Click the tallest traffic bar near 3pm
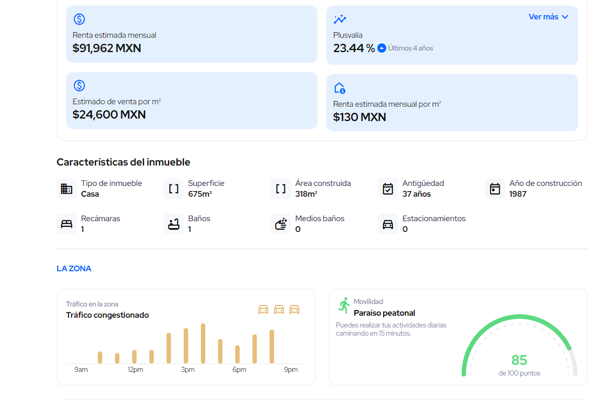Viewport: 600px width, 400px height. (x=203, y=343)
